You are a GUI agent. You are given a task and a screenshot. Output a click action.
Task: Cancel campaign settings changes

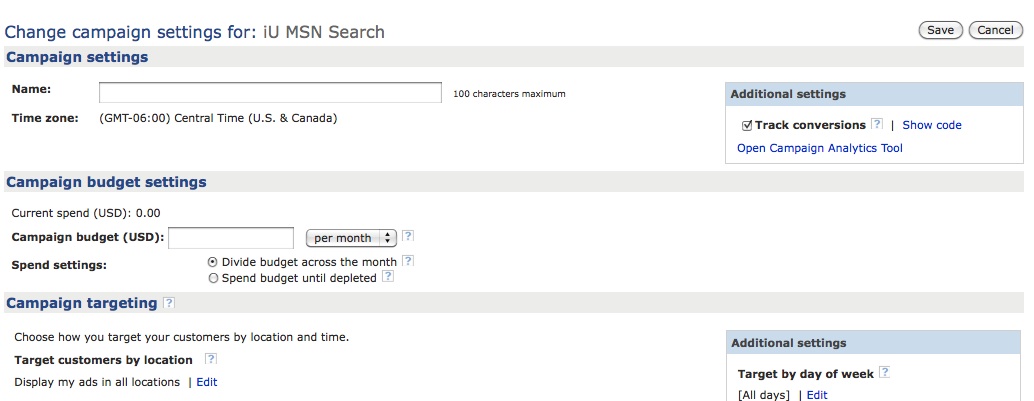click(995, 30)
